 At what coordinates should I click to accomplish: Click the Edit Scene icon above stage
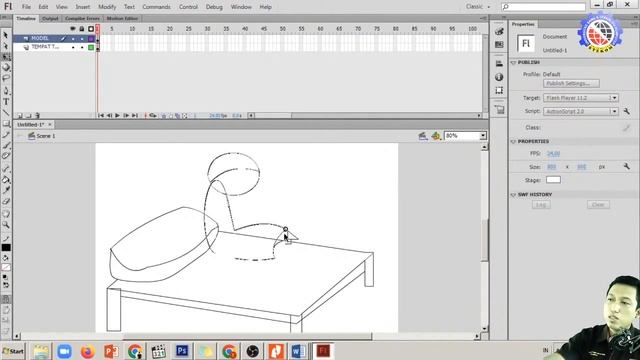point(423,136)
